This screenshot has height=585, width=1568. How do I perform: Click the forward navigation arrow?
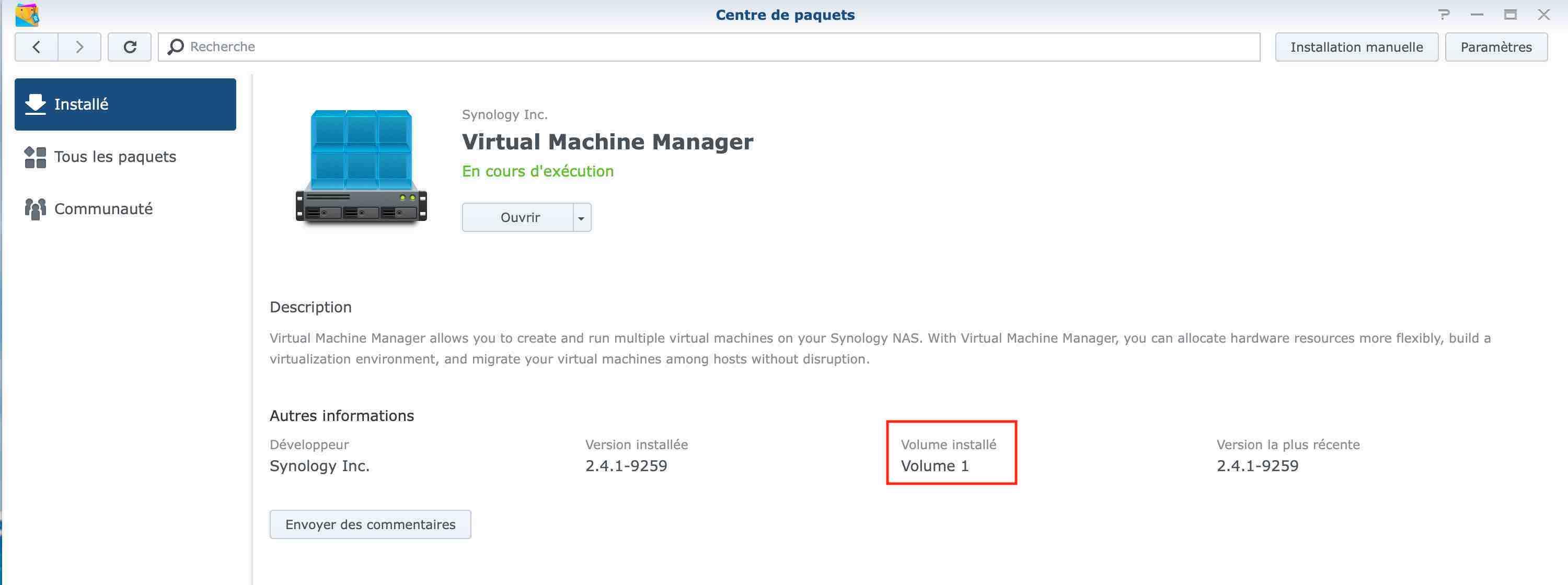coord(79,47)
